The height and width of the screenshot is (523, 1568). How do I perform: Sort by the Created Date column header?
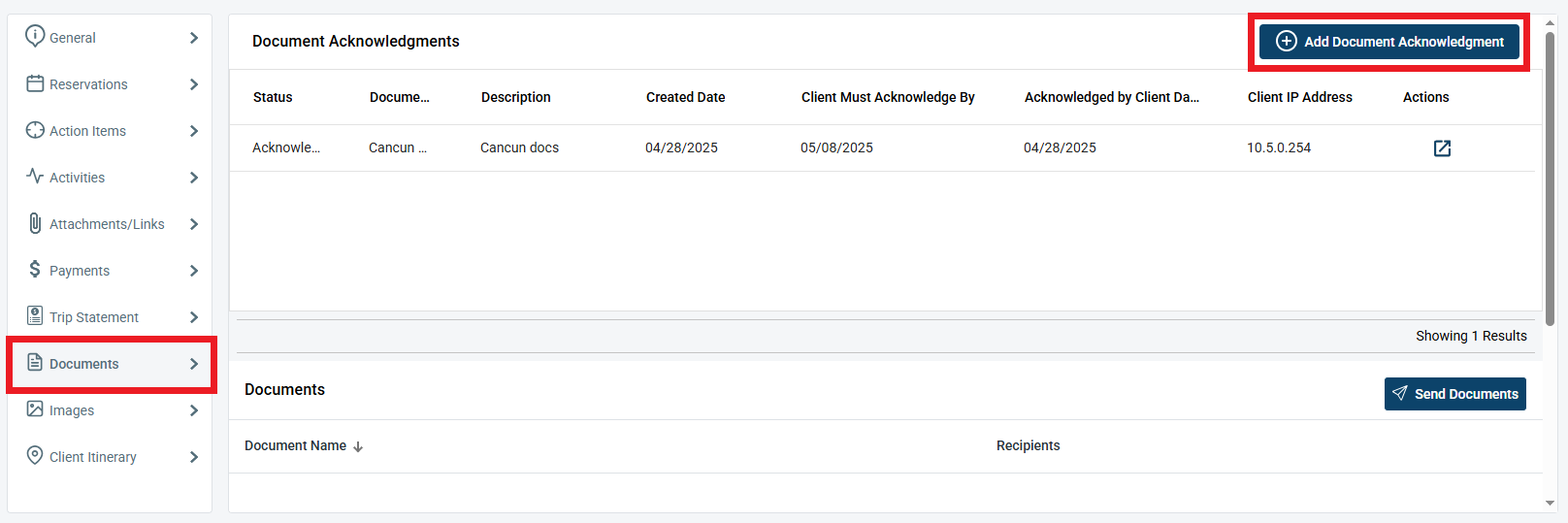pos(685,97)
